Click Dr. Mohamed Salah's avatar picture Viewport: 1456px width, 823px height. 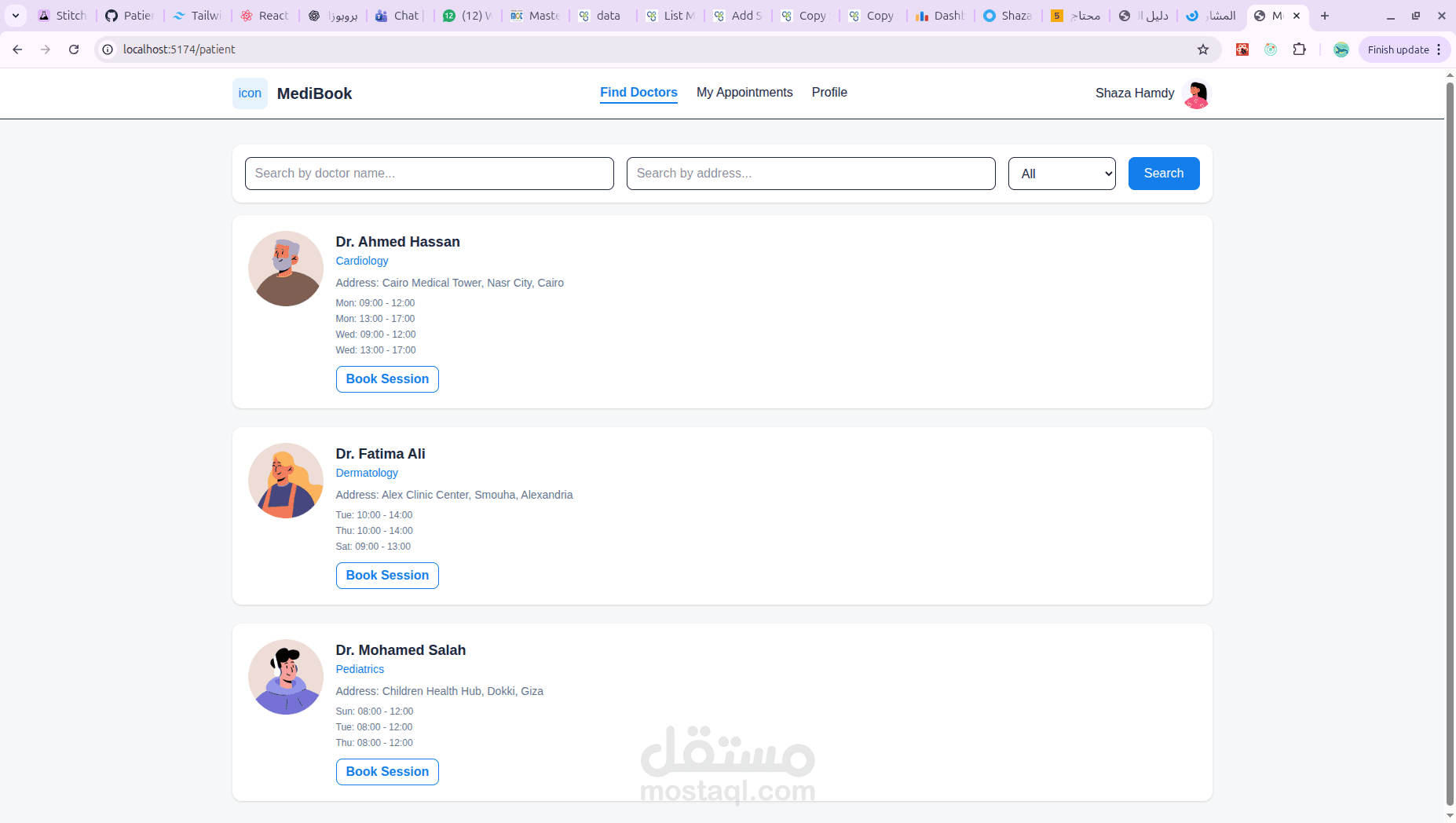(x=286, y=677)
